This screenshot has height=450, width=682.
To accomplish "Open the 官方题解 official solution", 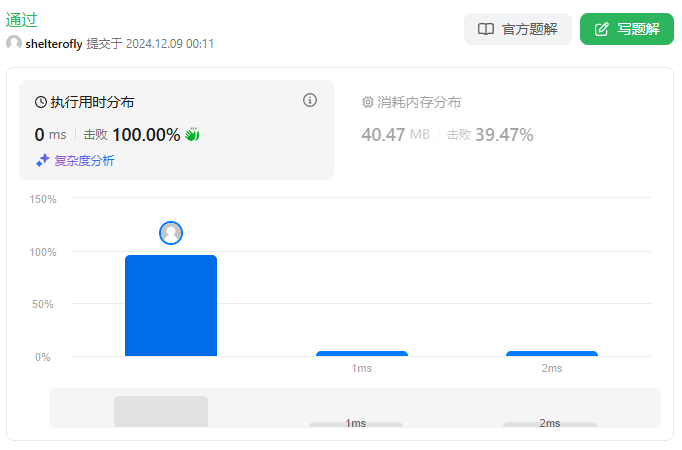I will click(x=518, y=29).
